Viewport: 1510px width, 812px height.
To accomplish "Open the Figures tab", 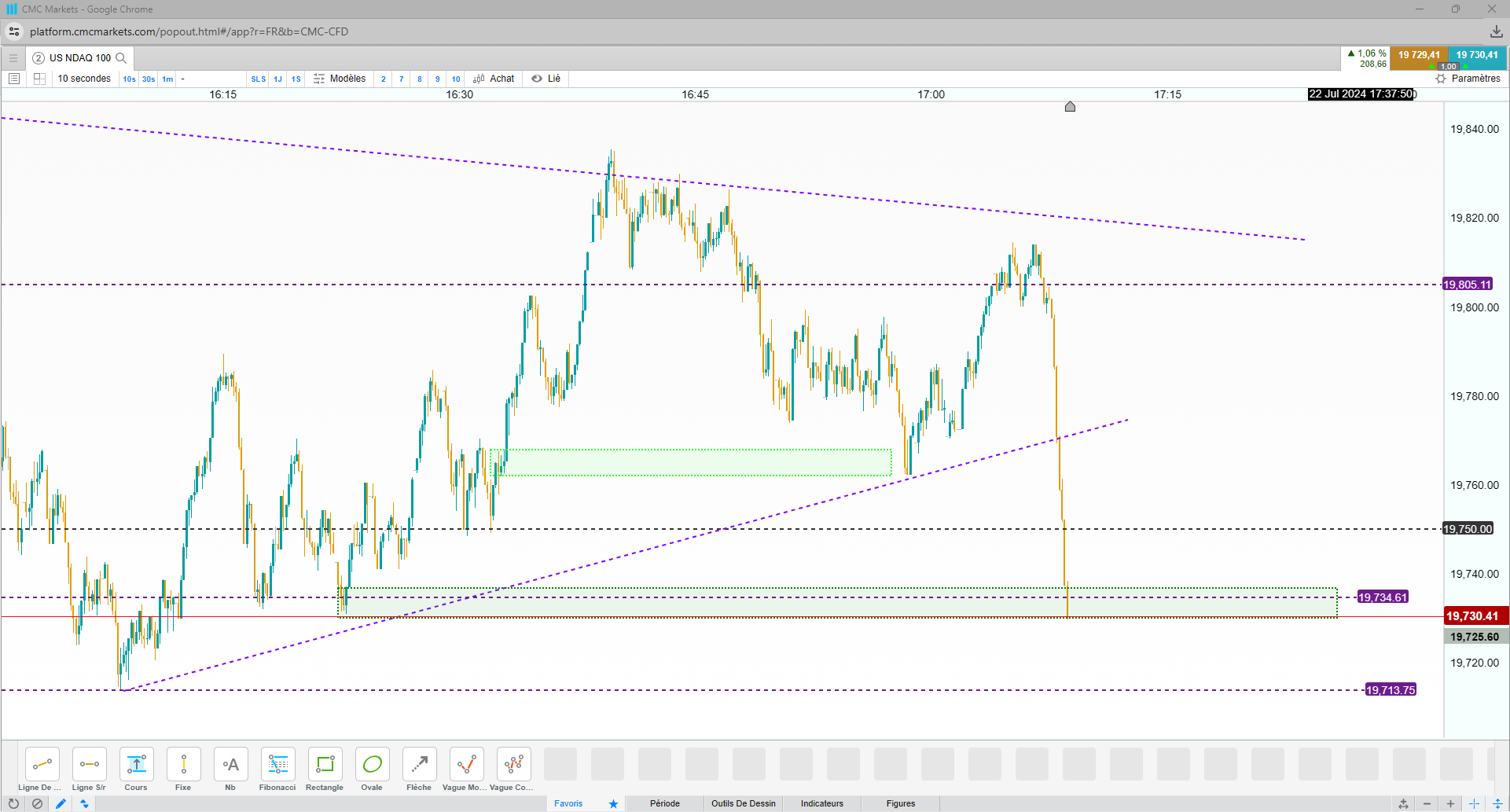I will pyautogui.click(x=901, y=803).
